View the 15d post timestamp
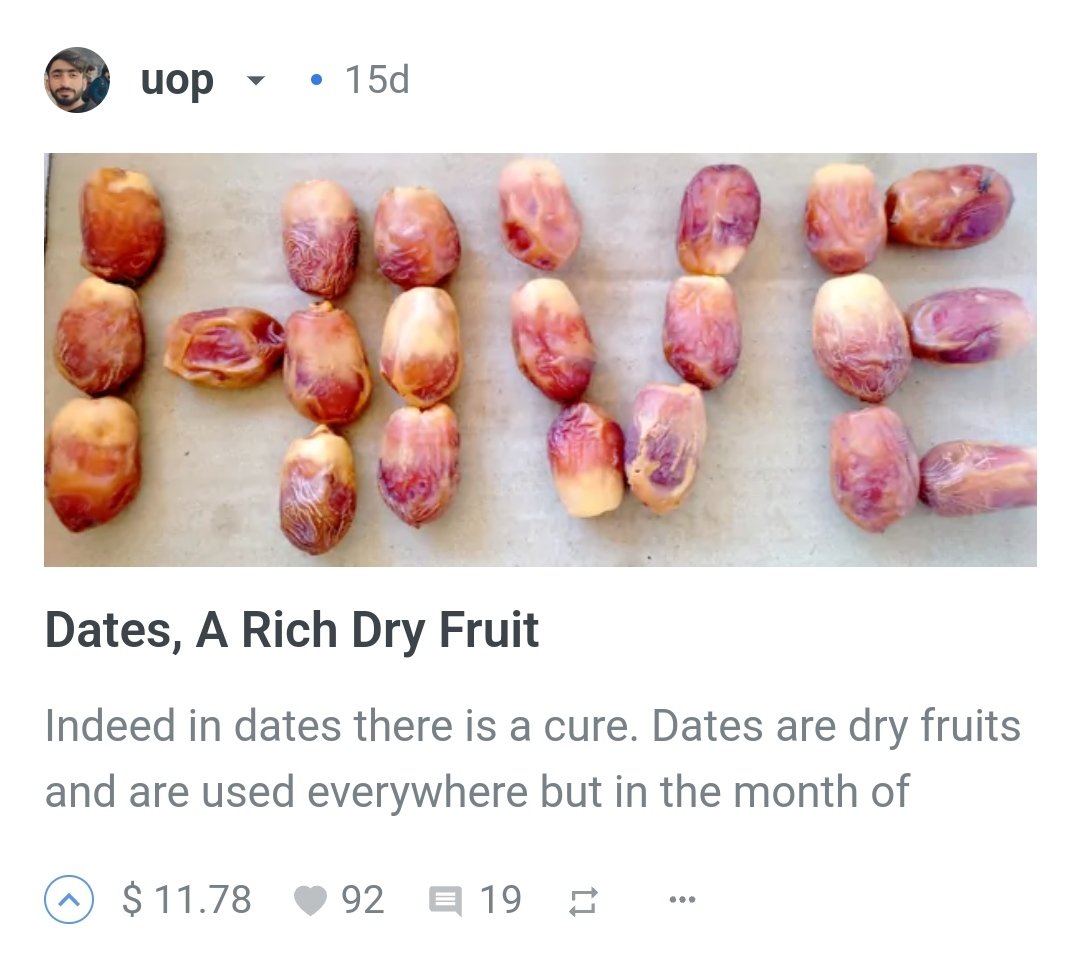Viewport: 1080px width, 962px height. coord(377,79)
